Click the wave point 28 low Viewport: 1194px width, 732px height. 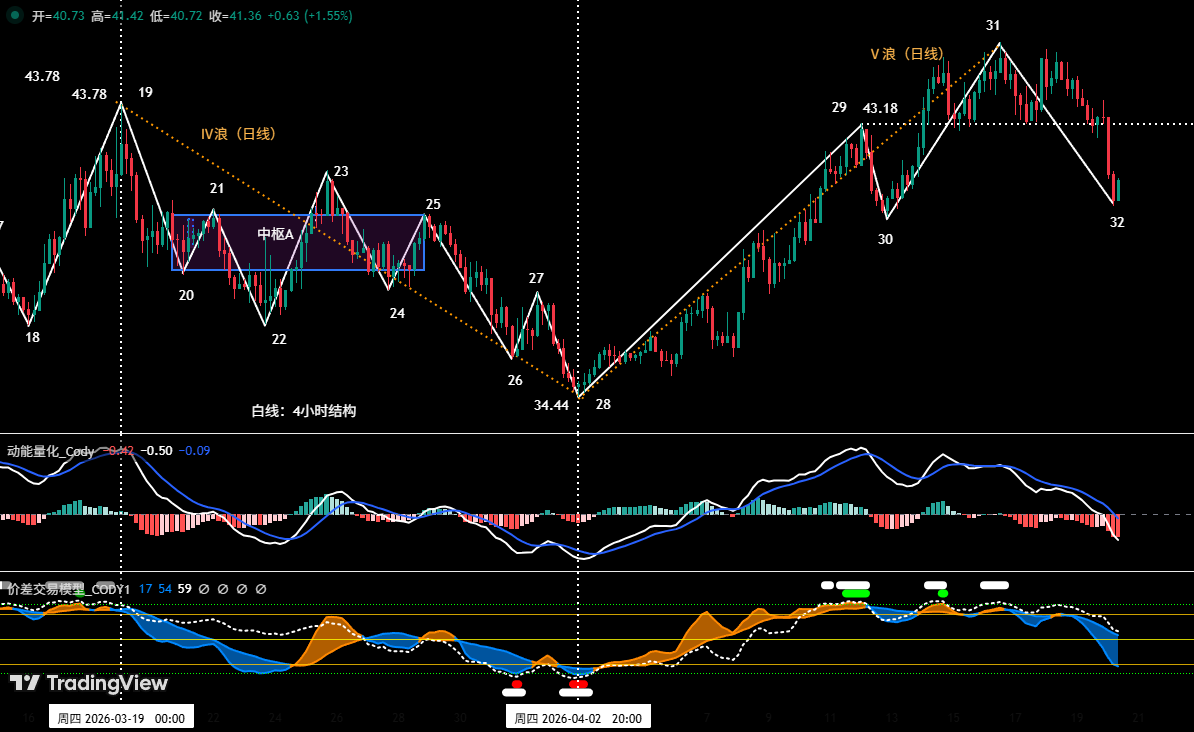coord(579,396)
